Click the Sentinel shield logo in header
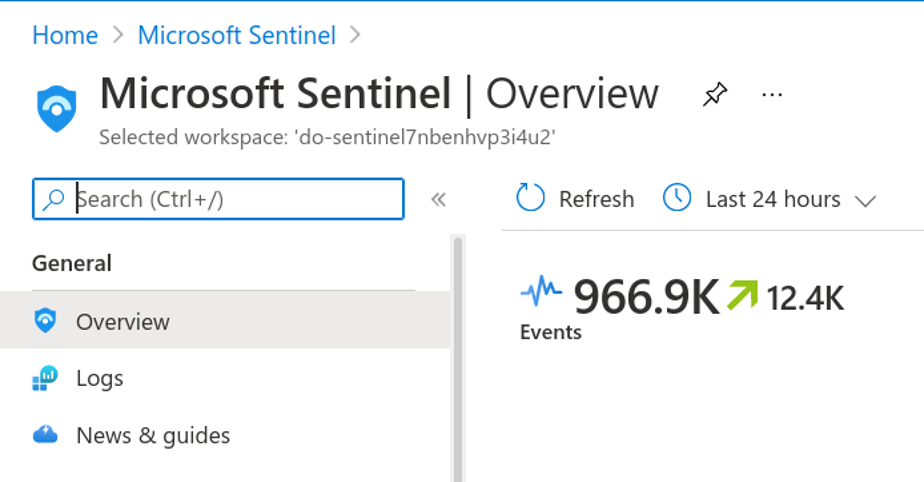 (56, 108)
